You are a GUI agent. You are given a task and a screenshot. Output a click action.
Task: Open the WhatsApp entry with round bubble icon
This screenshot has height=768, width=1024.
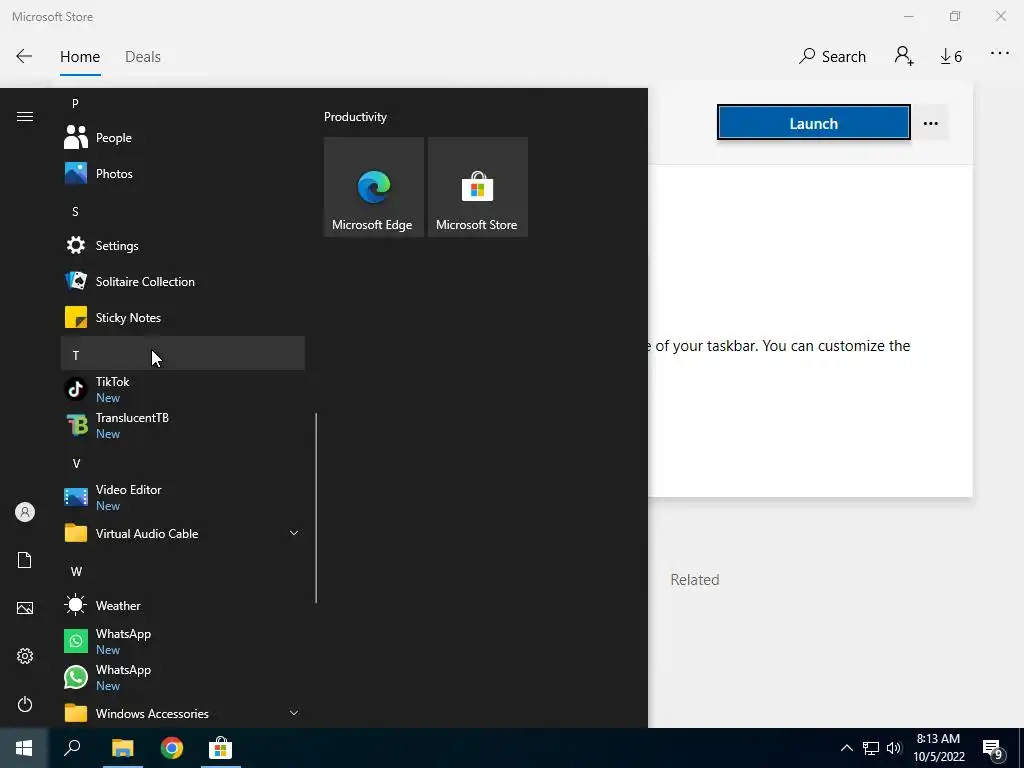point(183,677)
